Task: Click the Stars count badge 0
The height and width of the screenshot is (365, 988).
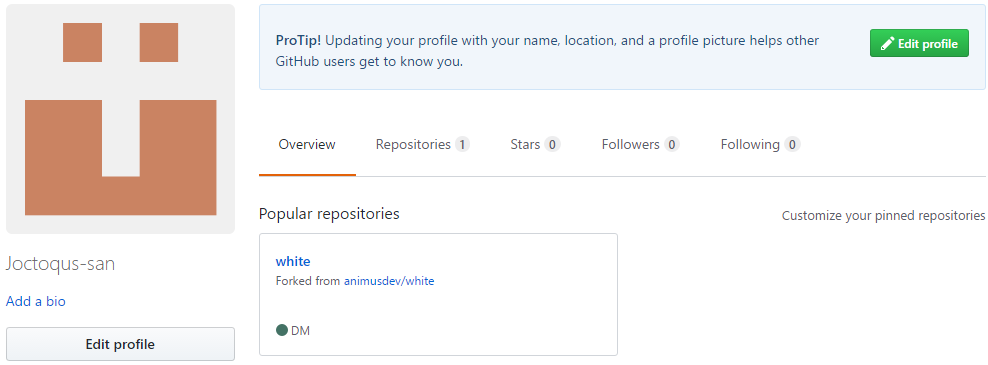Action: tap(553, 144)
